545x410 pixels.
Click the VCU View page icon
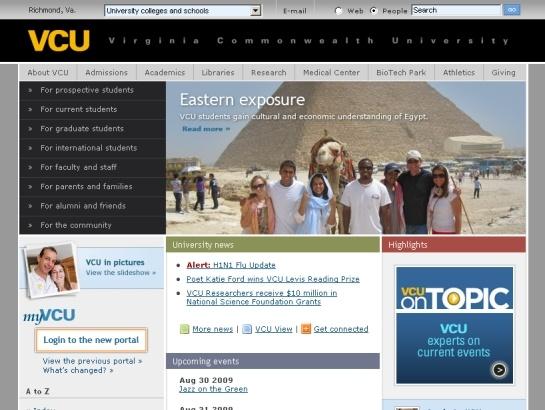point(247,329)
